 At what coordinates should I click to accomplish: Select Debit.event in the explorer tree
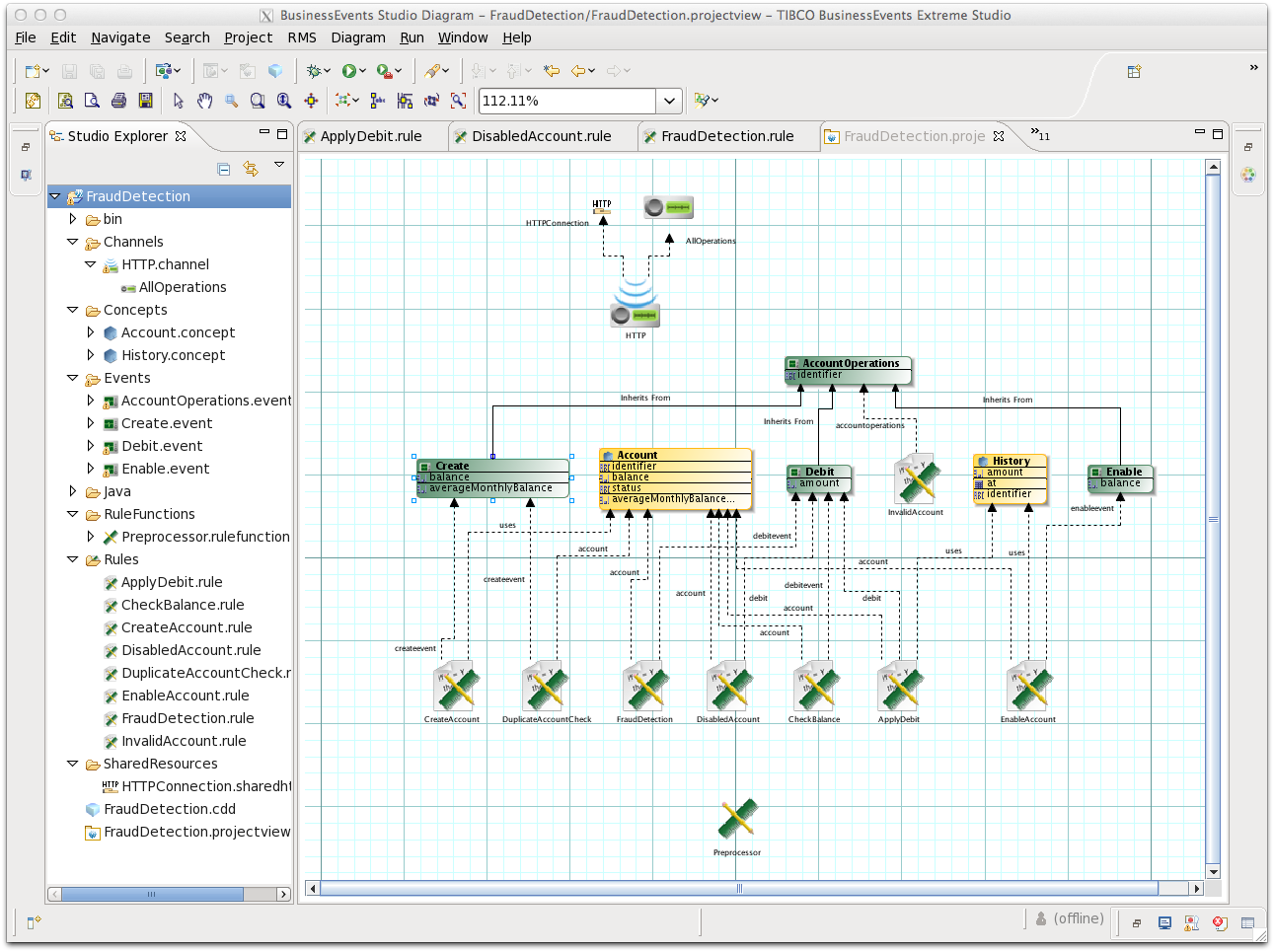tap(162, 446)
